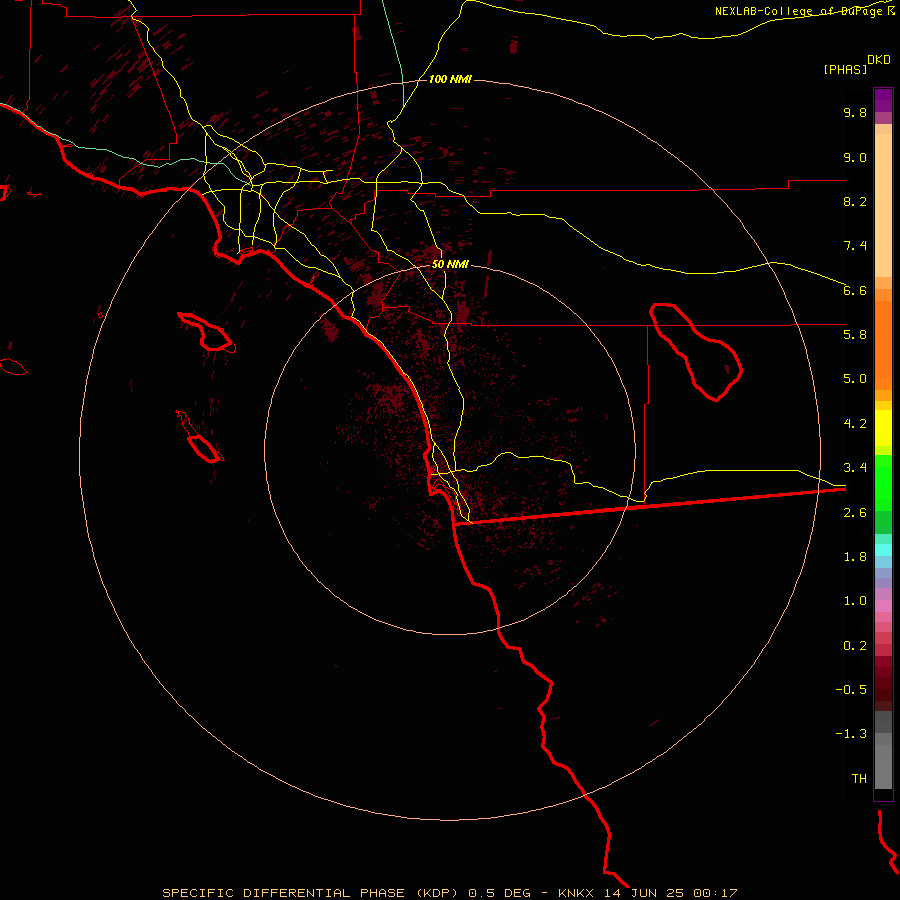900x900 pixels.
Task: Click the 3.4 legend value
Action: [x=855, y=468]
